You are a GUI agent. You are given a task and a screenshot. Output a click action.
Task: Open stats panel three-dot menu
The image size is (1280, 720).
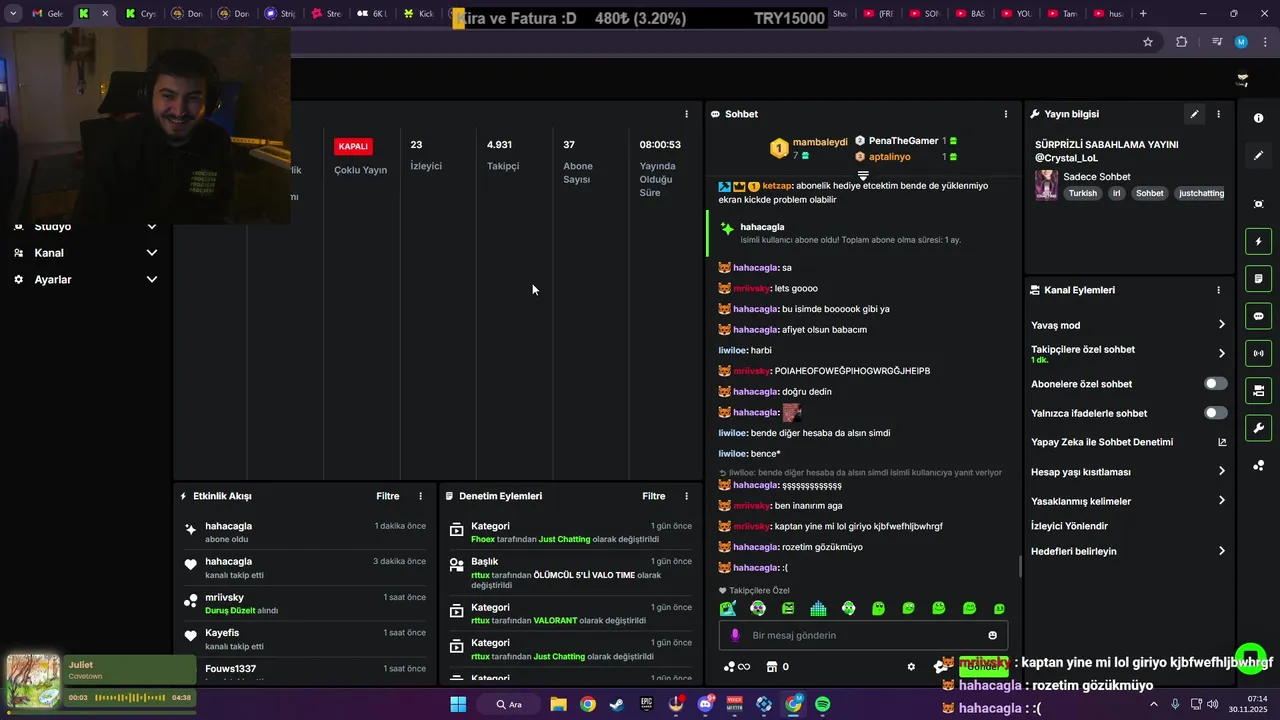pos(686,114)
